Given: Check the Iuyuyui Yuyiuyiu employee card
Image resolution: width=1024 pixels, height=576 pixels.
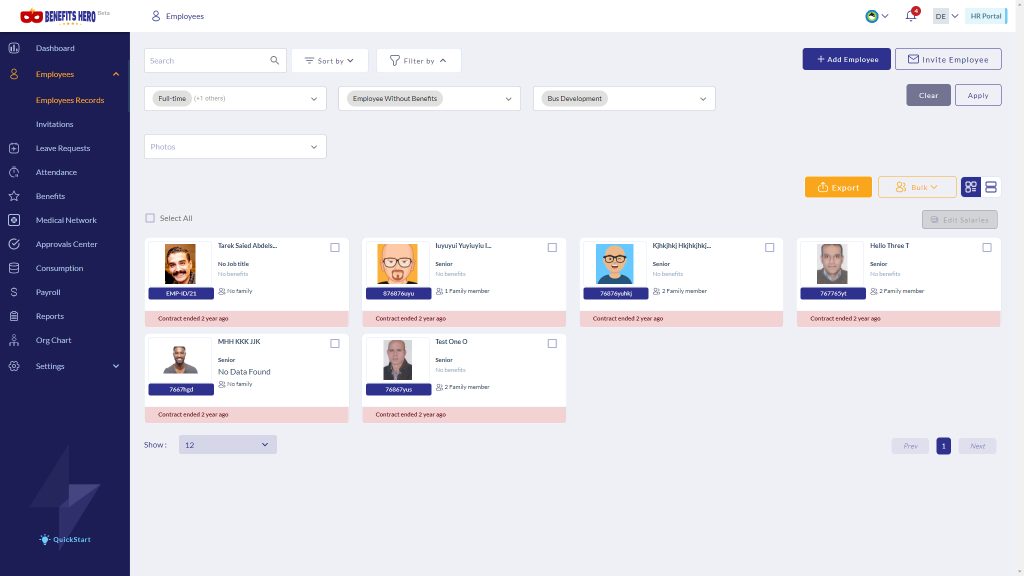Looking at the screenshot, I should pyautogui.click(x=552, y=248).
